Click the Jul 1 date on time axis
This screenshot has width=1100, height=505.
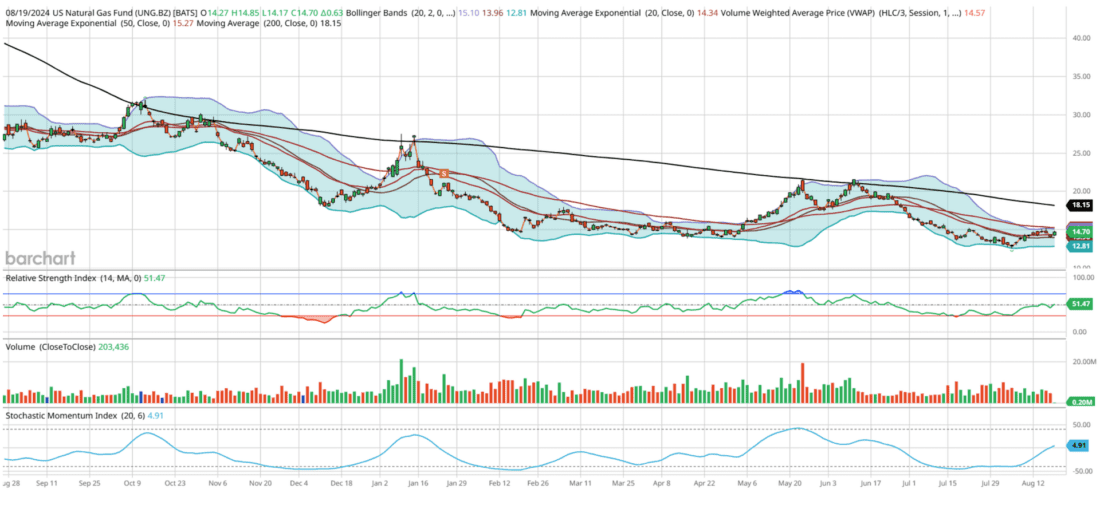point(908,483)
